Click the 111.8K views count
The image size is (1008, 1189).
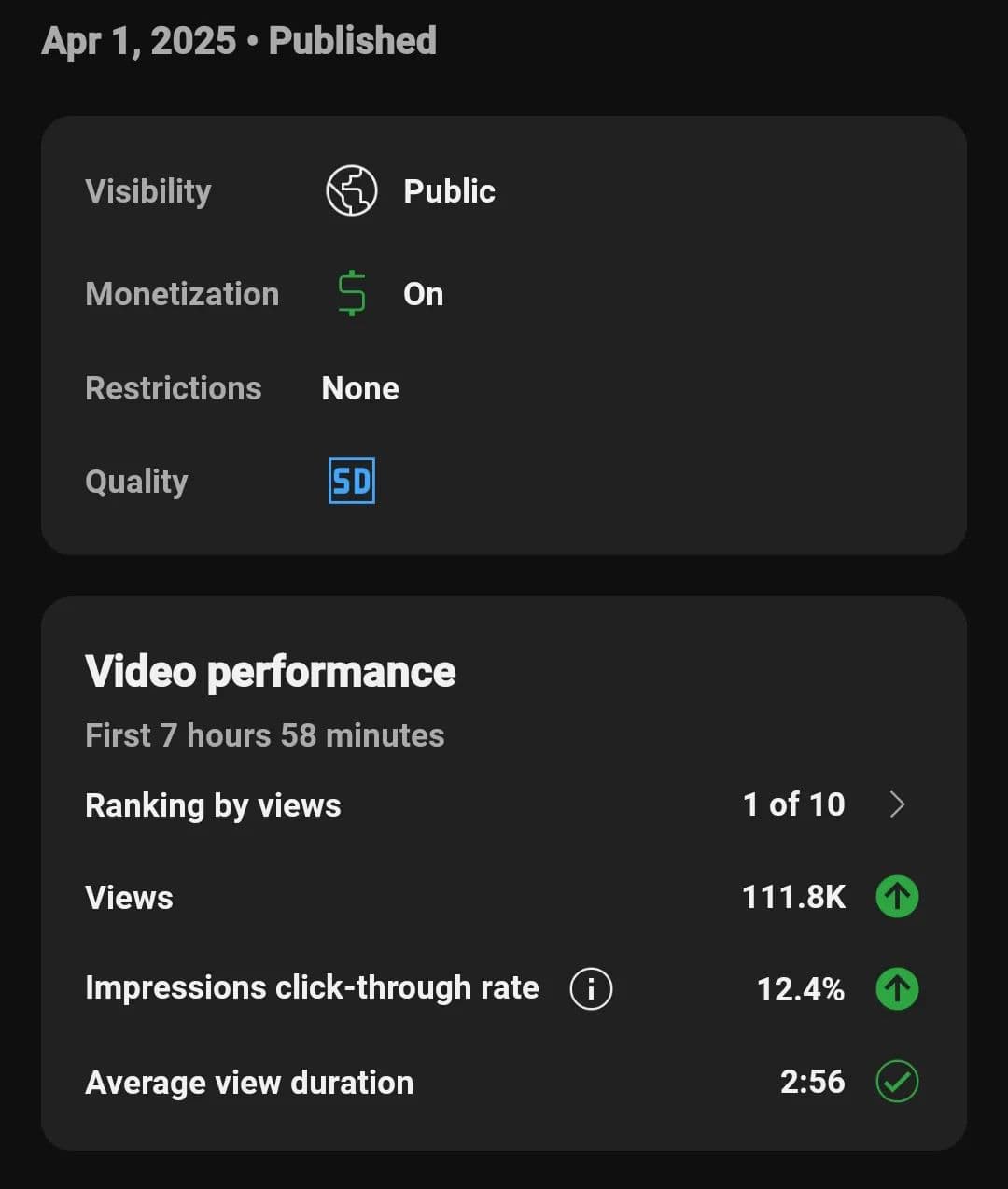coord(795,897)
